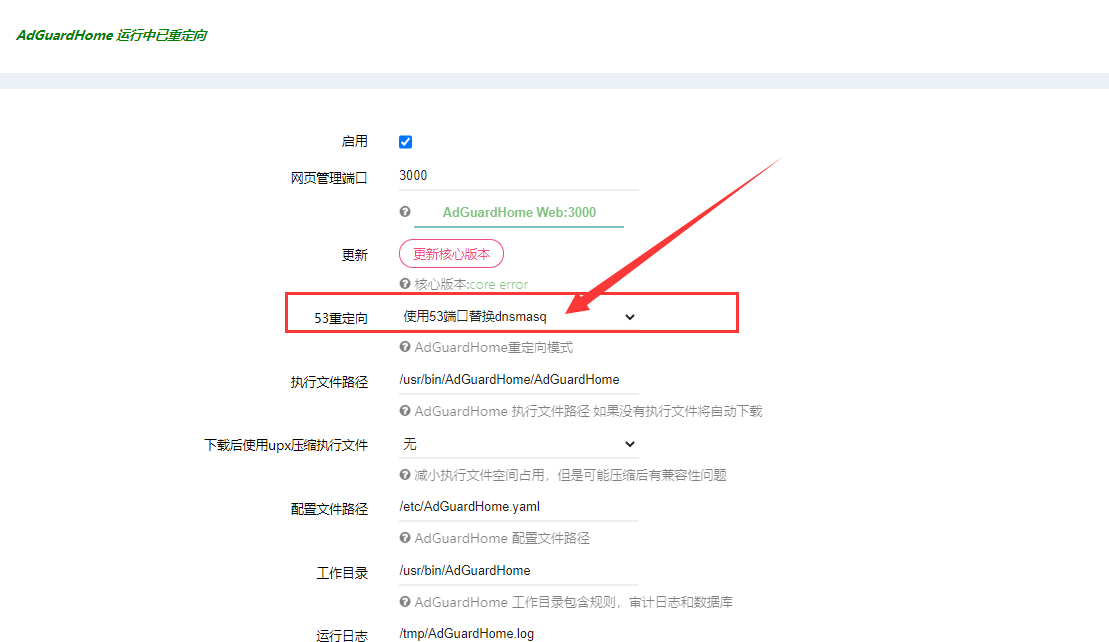
Task: Click the 执行文件路径 label
Action: click(329, 382)
